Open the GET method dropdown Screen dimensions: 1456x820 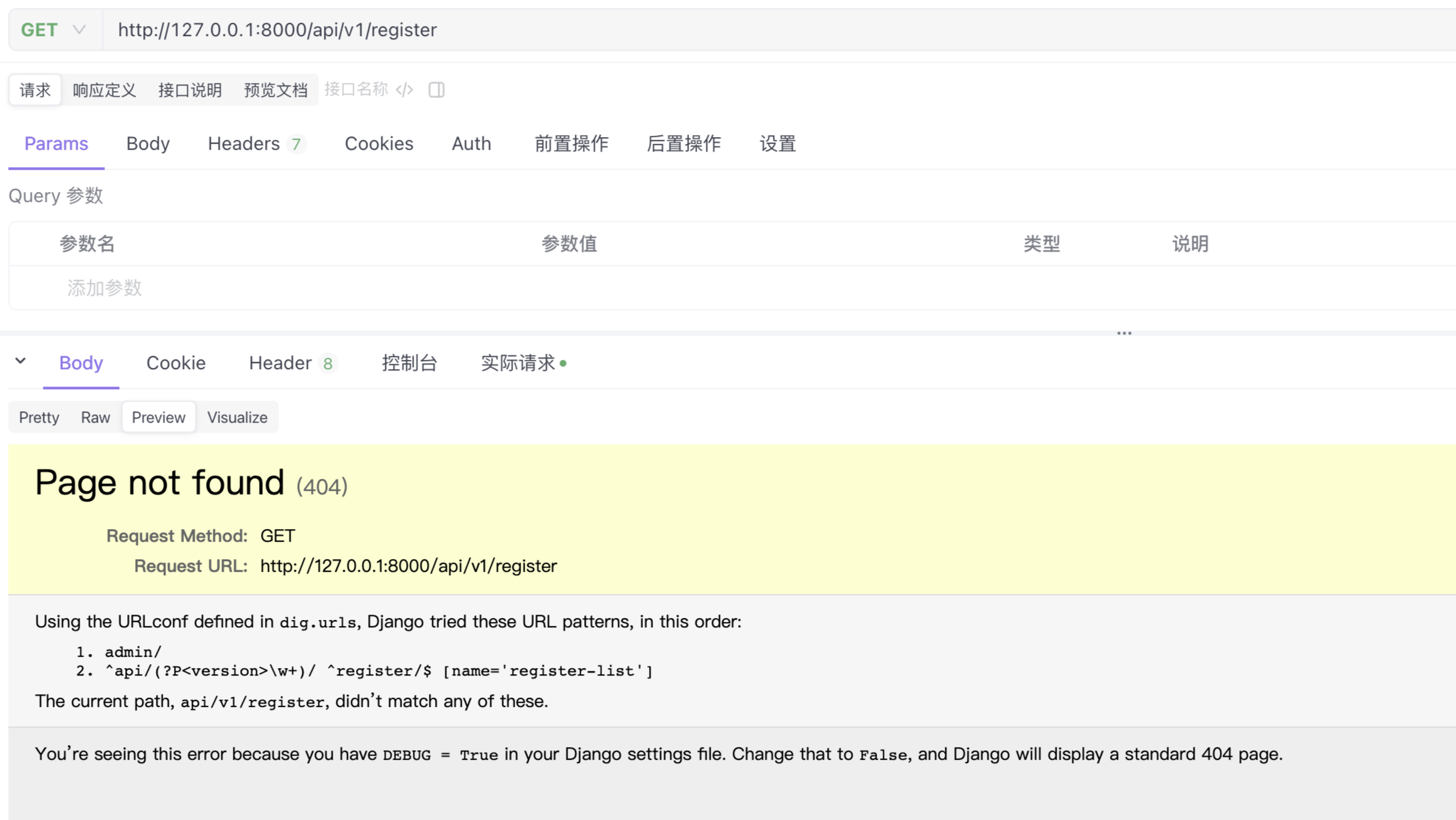point(54,30)
